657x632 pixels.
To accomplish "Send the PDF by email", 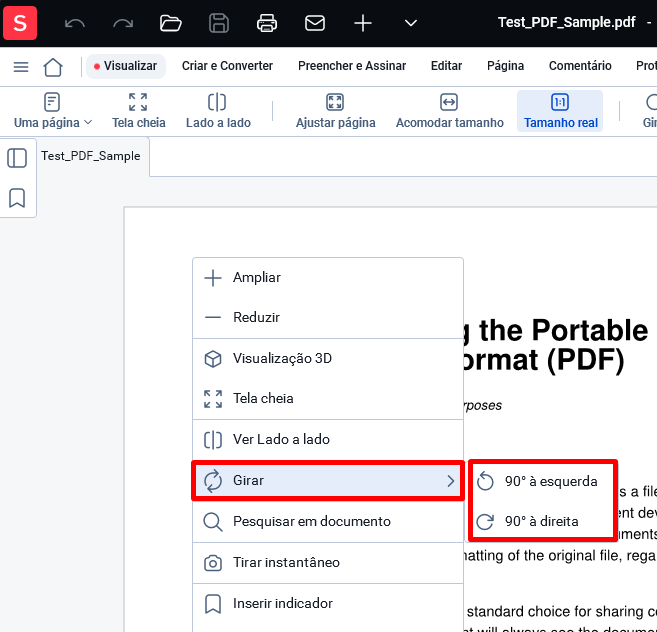I will [315, 23].
